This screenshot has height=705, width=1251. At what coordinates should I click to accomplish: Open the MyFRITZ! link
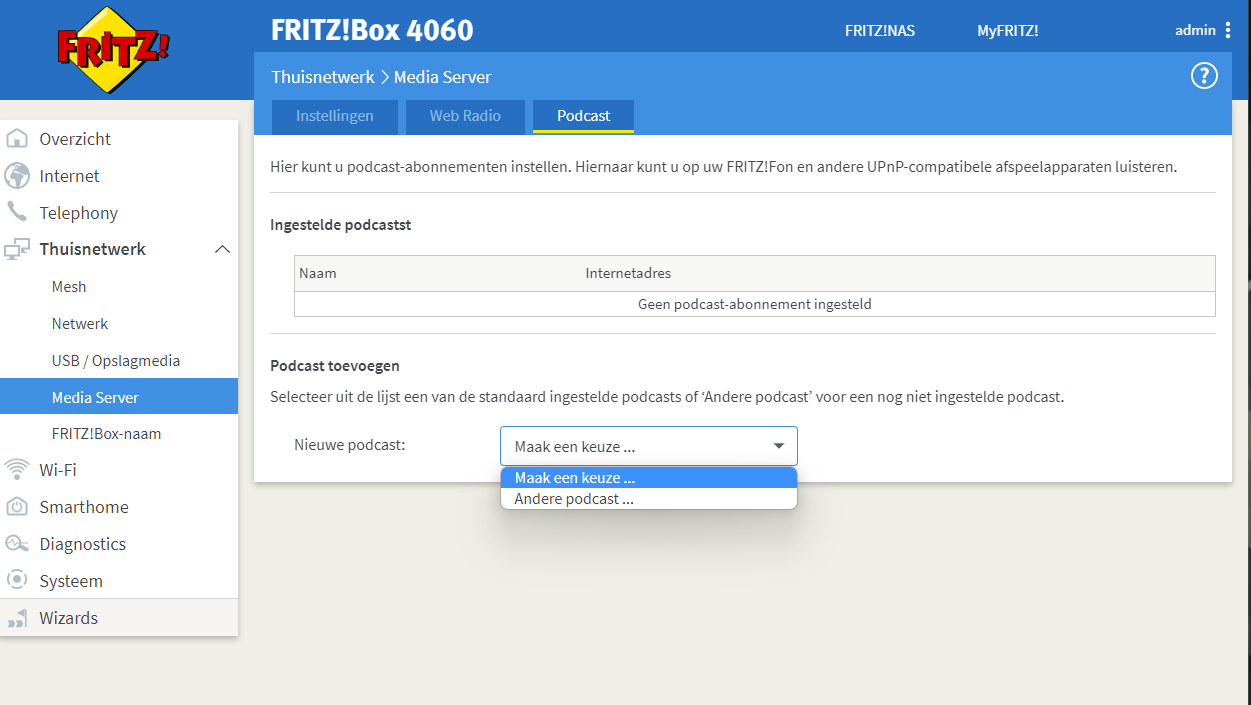[x=1007, y=31]
